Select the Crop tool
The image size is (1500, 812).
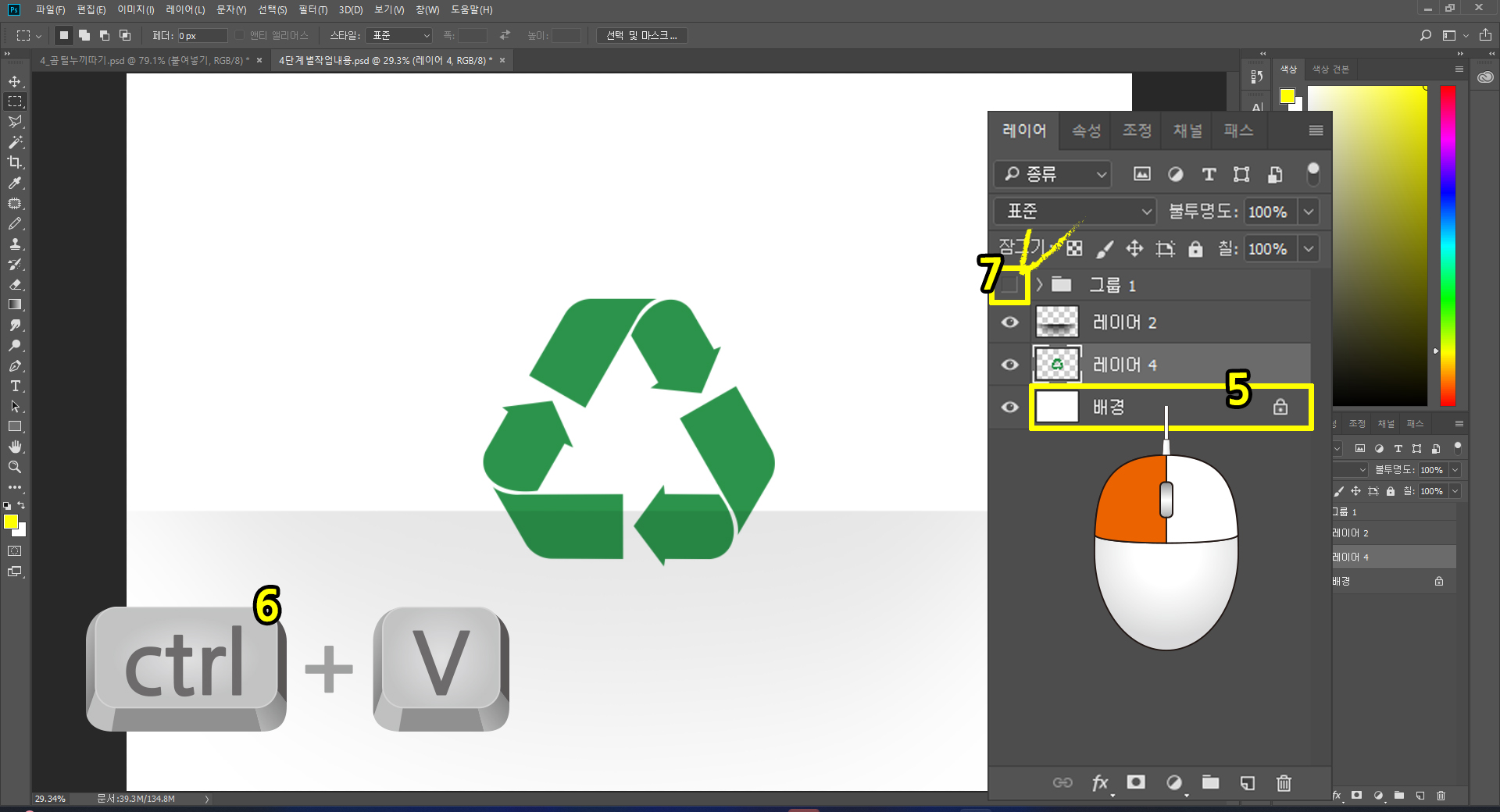[x=15, y=162]
